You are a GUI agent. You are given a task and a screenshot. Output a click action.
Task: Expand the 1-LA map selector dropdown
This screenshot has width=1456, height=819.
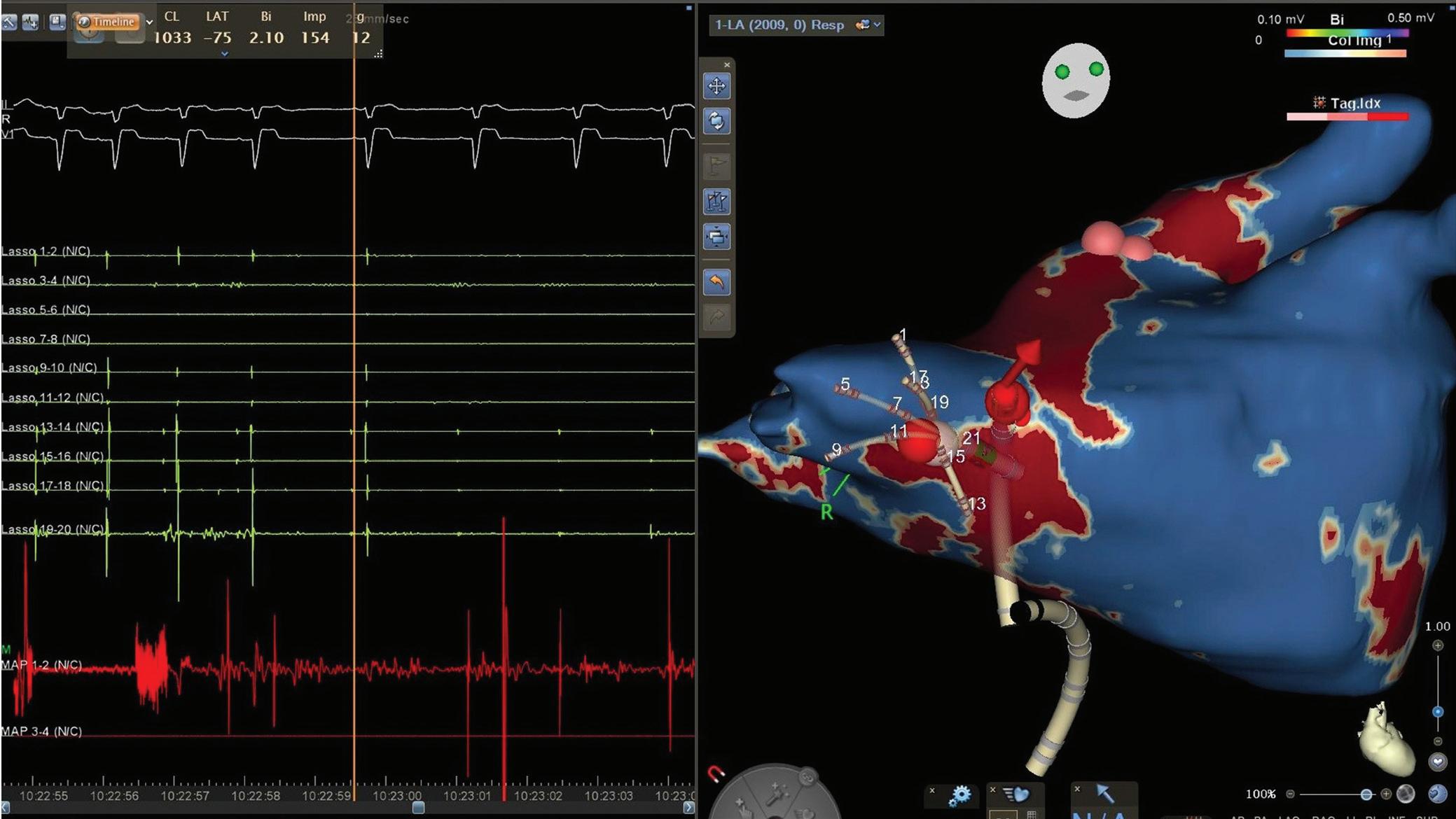tap(877, 25)
